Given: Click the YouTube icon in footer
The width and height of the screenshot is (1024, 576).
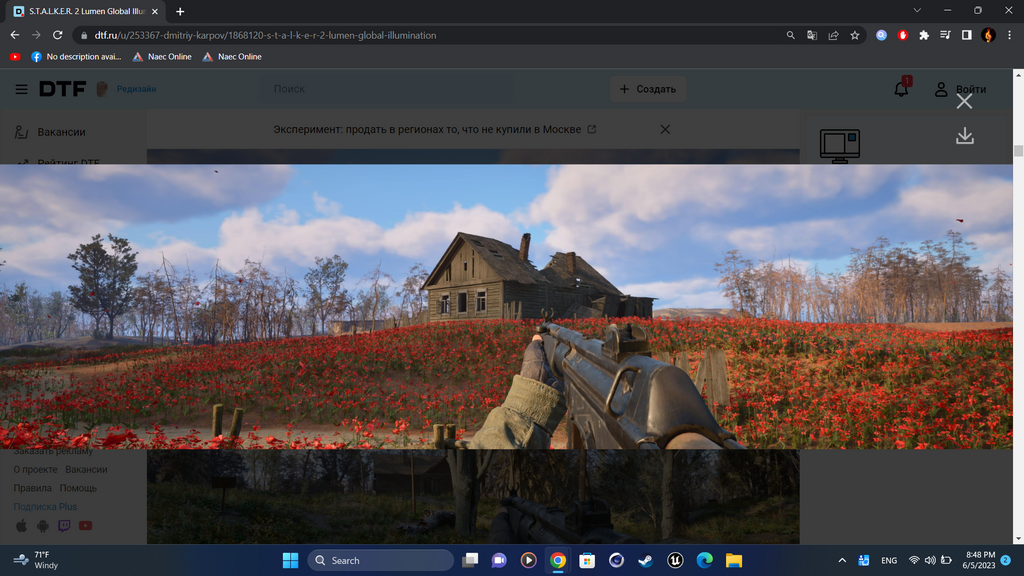Looking at the screenshot, I should point(86,526).
